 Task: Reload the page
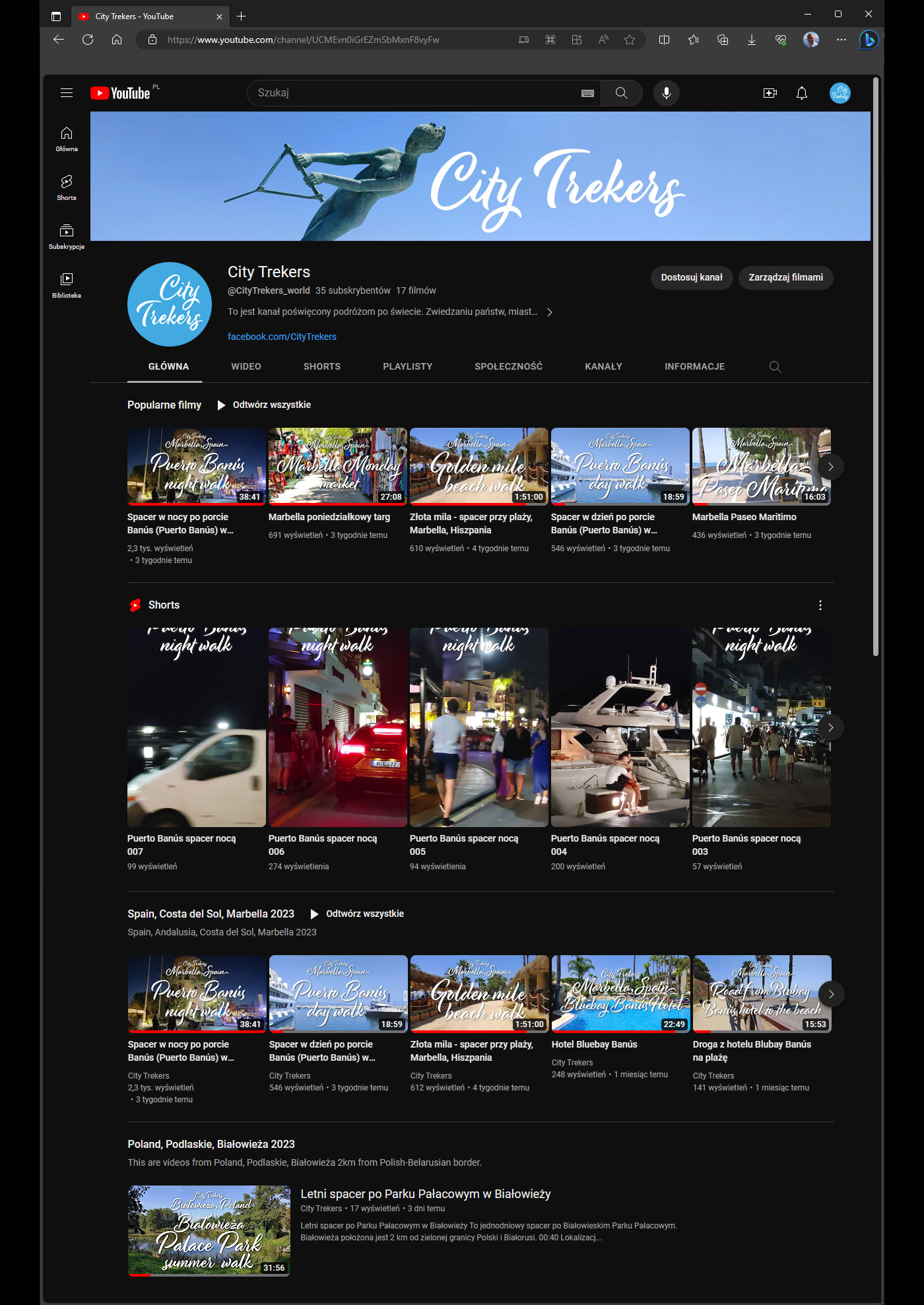[x=88, y=40]
